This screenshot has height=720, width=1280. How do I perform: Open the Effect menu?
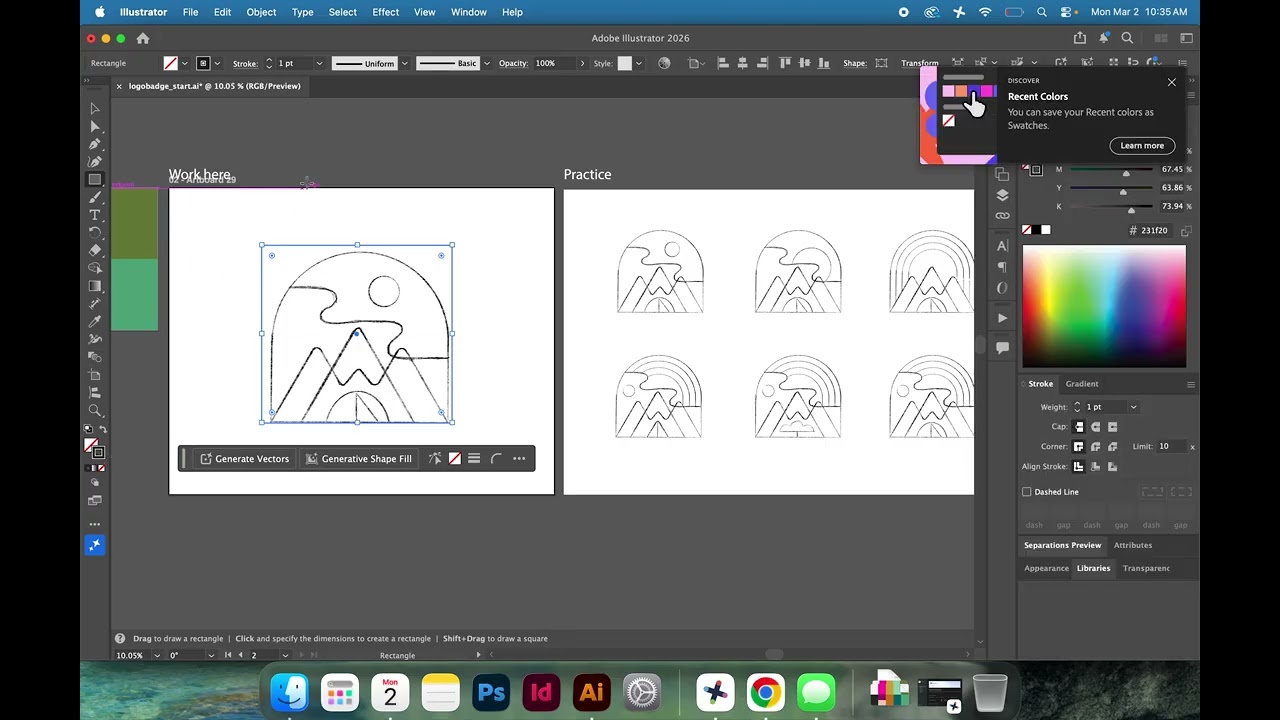[x=385, y=12]
